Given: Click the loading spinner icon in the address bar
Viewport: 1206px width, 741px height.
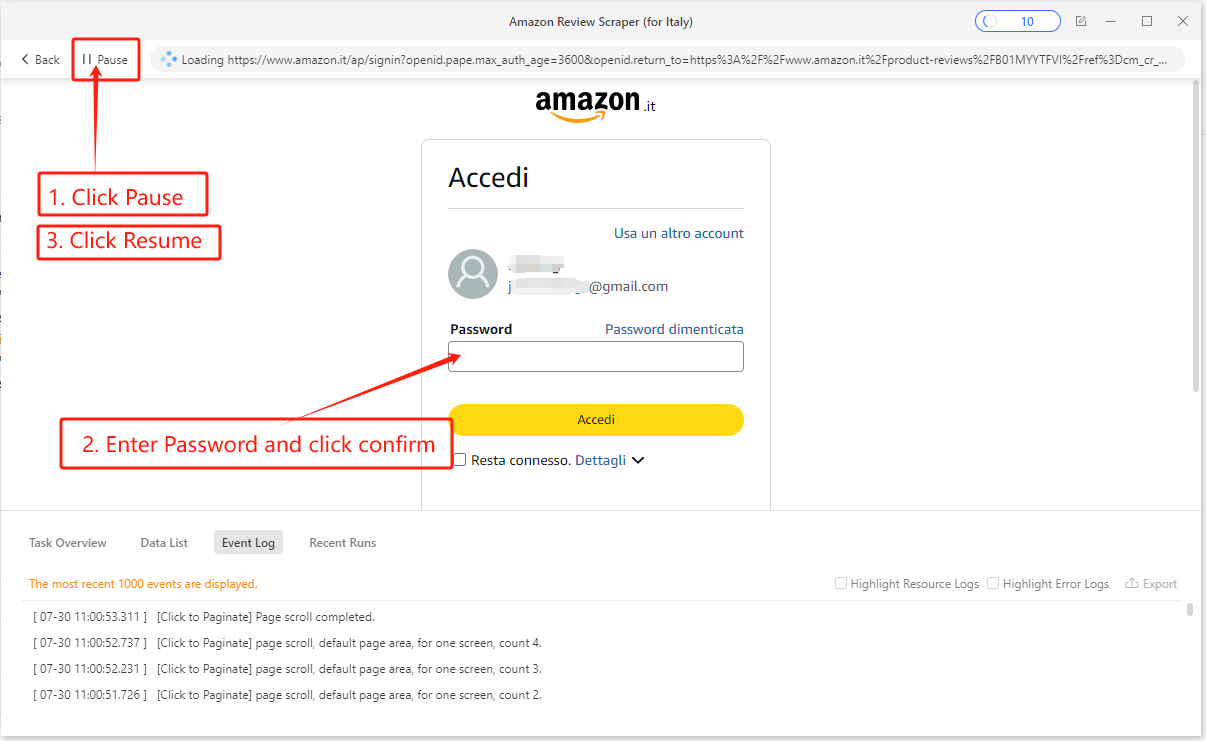Looking at the screenshot, I should tap(169, 59).
